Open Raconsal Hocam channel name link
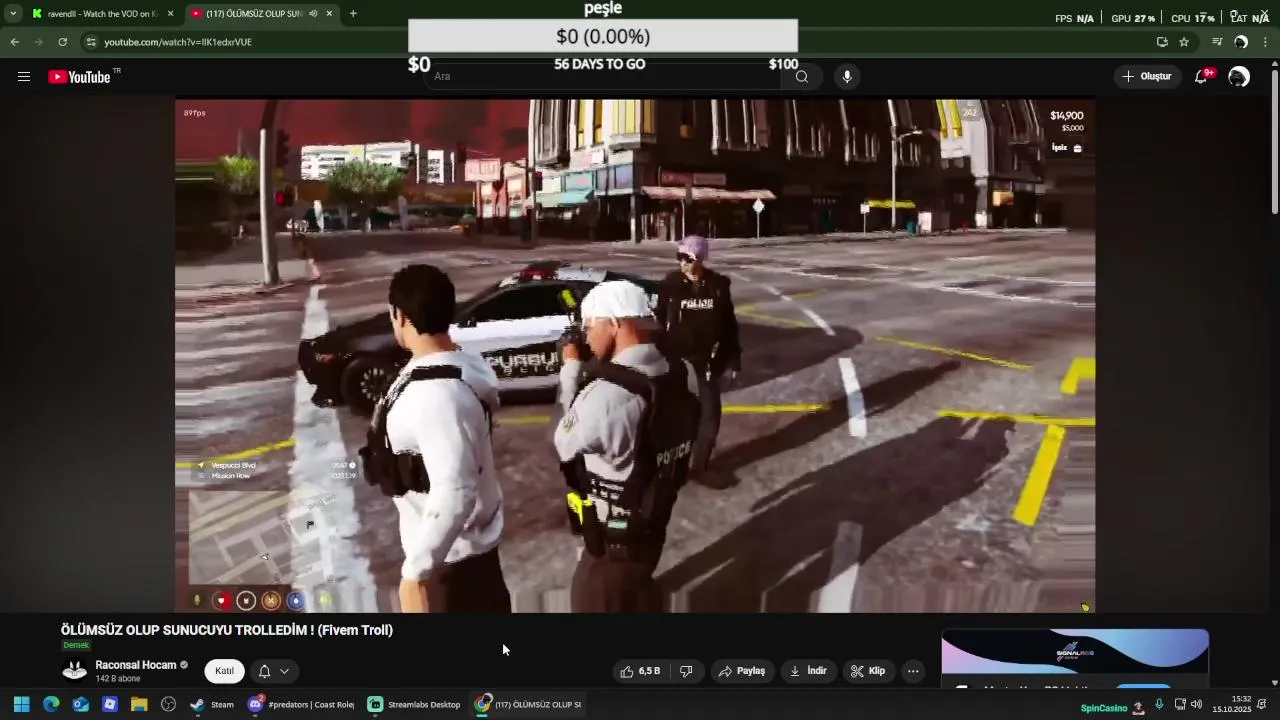Viewport: 1280px width, 720px height. coord(136,665)
